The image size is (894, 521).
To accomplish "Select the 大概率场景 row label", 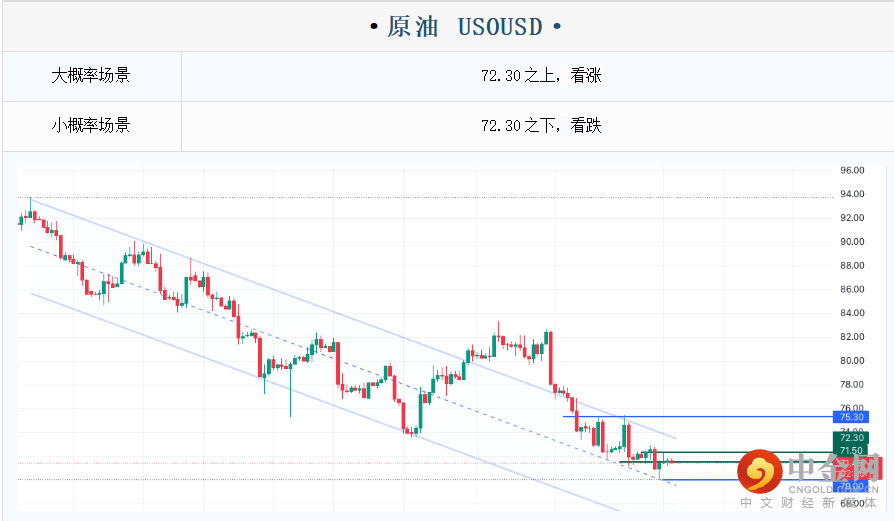I will (x=91, y=75).
